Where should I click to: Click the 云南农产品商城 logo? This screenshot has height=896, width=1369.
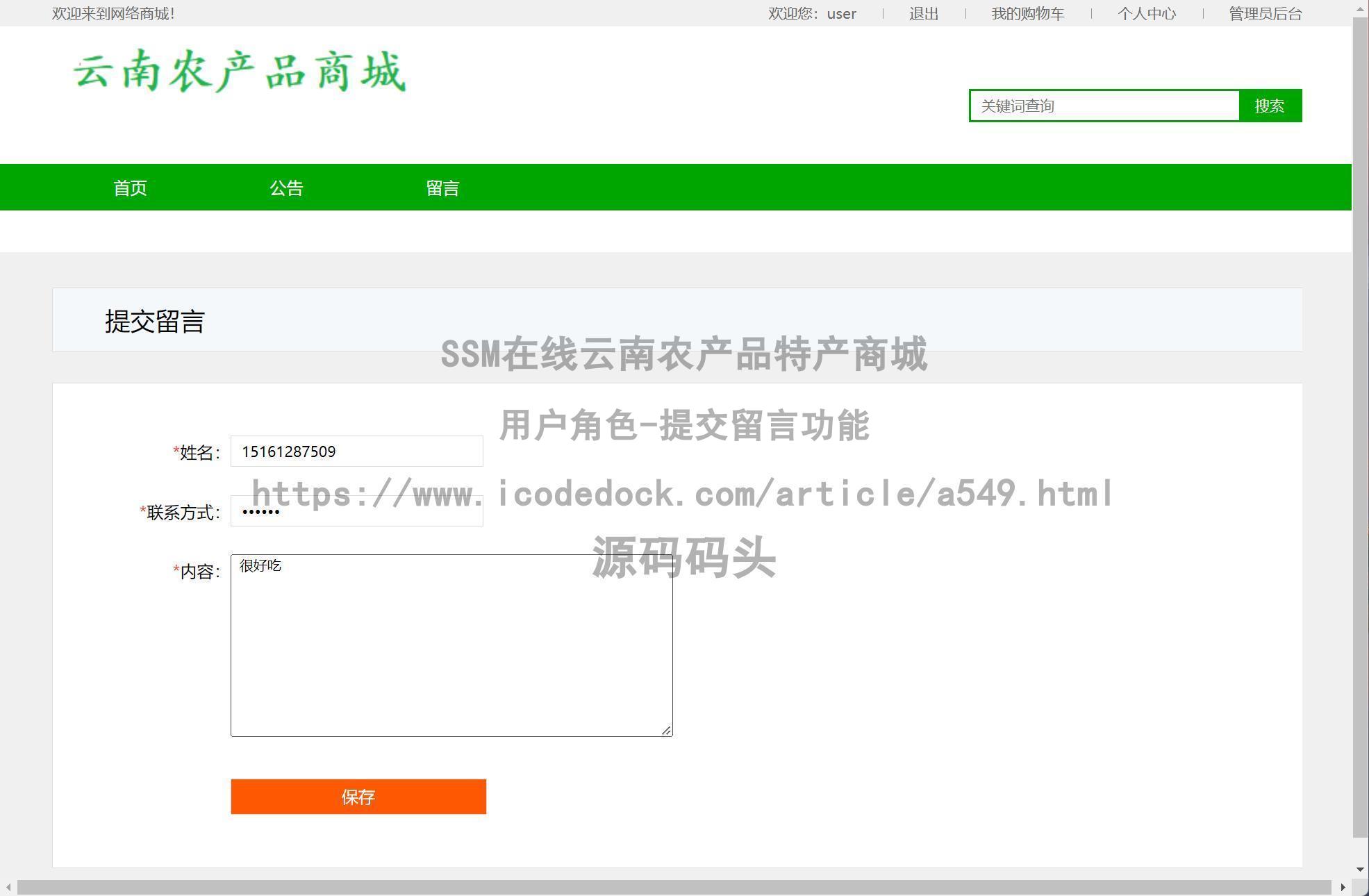click(x=240, y=72)
